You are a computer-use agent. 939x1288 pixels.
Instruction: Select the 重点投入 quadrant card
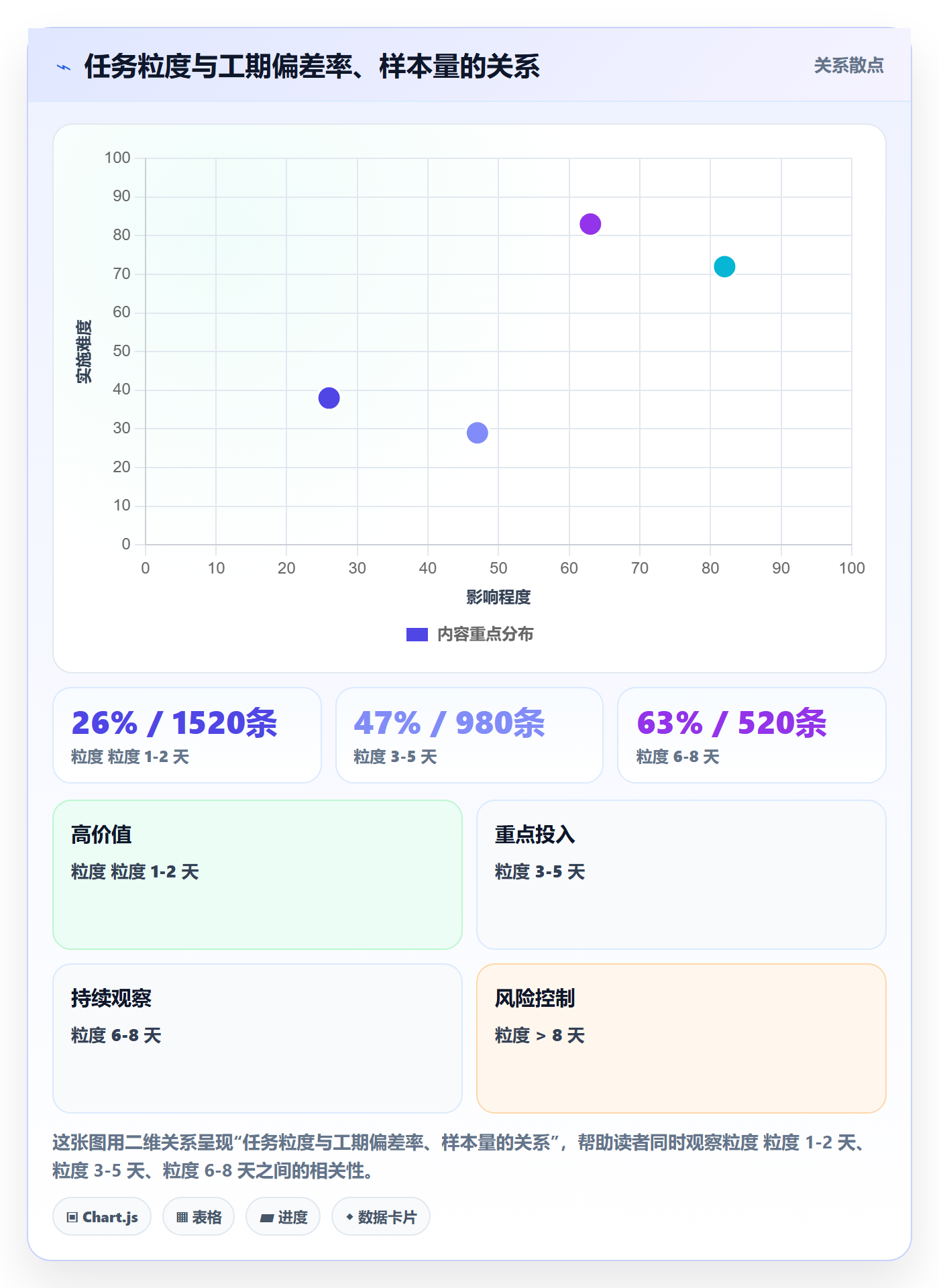click(x=681, y=875)
